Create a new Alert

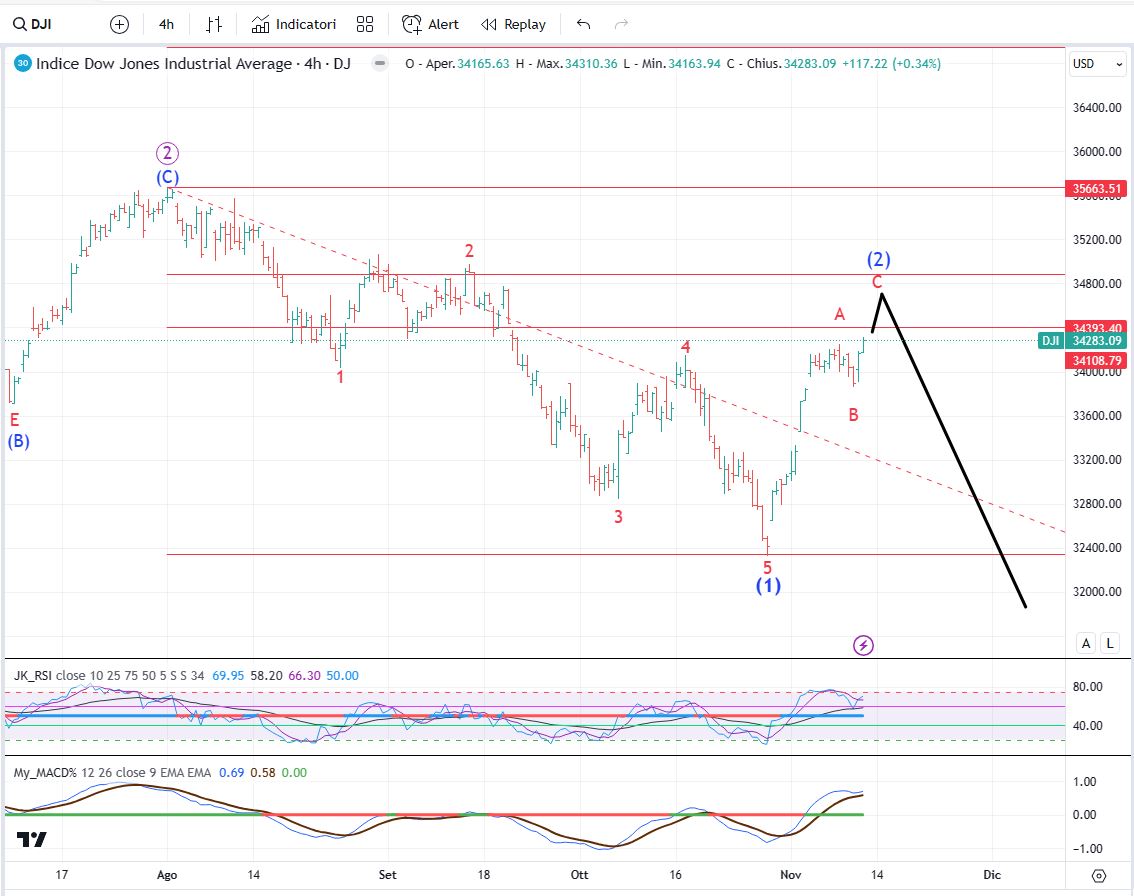tap(430, 25)
